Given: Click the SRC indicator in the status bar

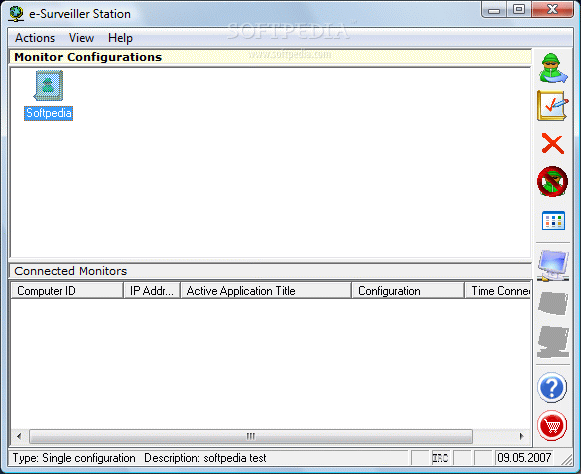Looking at the screenshot, I should [440, 458].
